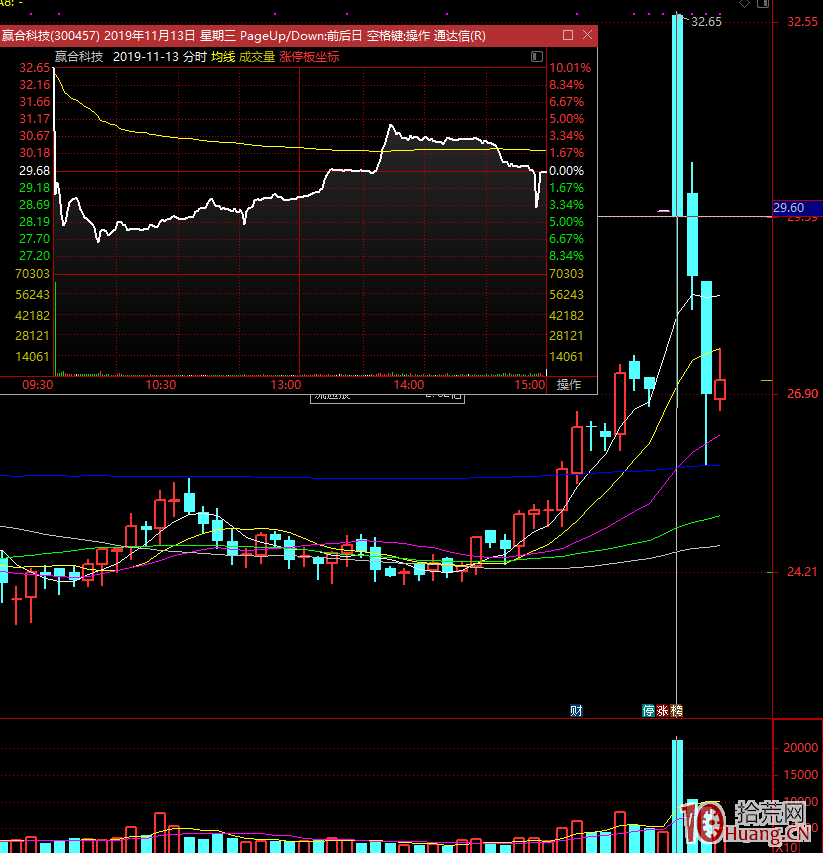Click the 榜 leaderboard event marker
The image size is (823, 853).
[x=676, y=711]
